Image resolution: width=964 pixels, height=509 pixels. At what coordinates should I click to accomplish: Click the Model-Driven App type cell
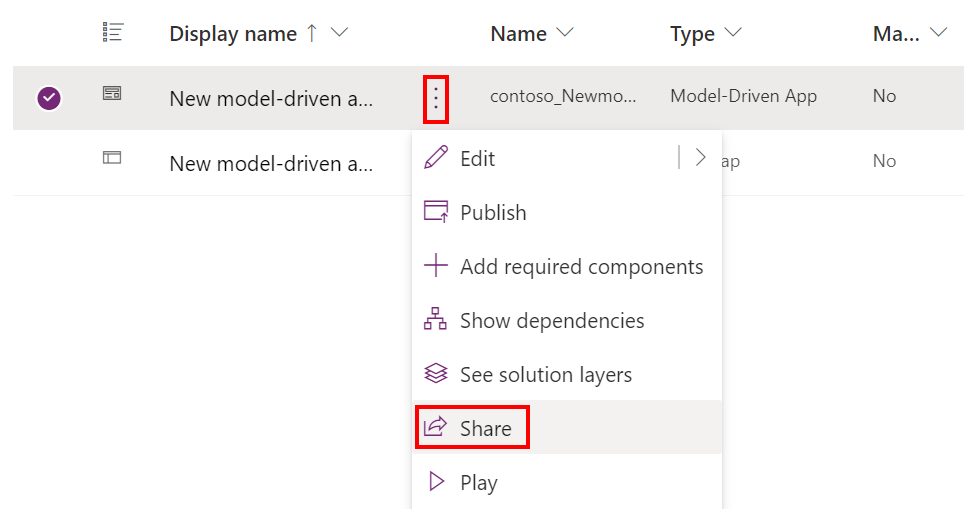(x=743, y=97)
